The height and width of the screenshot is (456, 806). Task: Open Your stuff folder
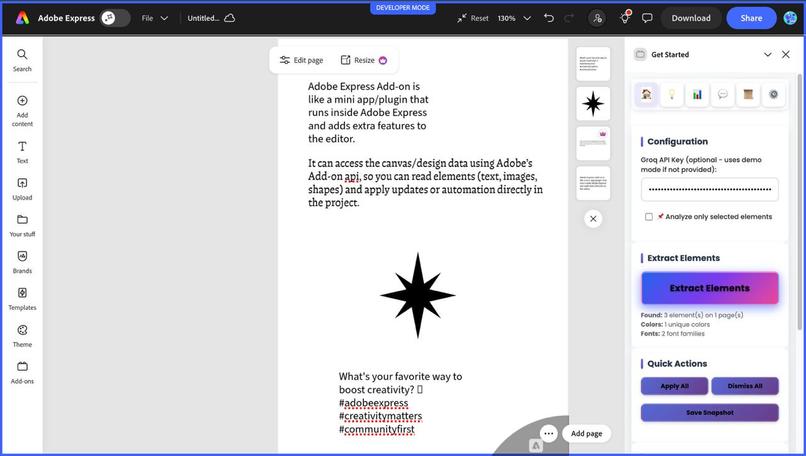(x=22, y=226)
